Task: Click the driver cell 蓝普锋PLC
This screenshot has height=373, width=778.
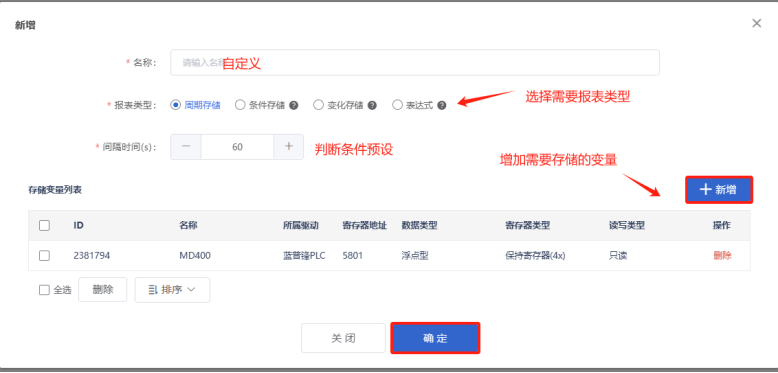Action: (304, 256)
